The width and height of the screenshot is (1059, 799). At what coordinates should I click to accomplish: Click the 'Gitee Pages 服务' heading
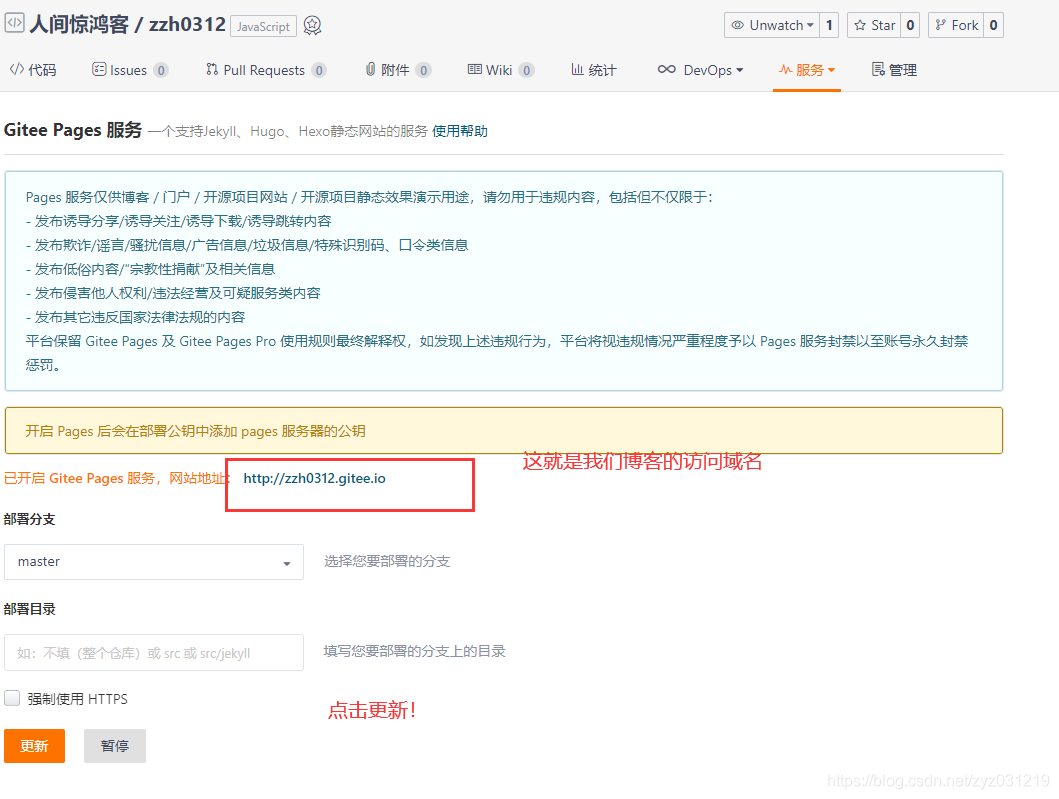(73, 130)
